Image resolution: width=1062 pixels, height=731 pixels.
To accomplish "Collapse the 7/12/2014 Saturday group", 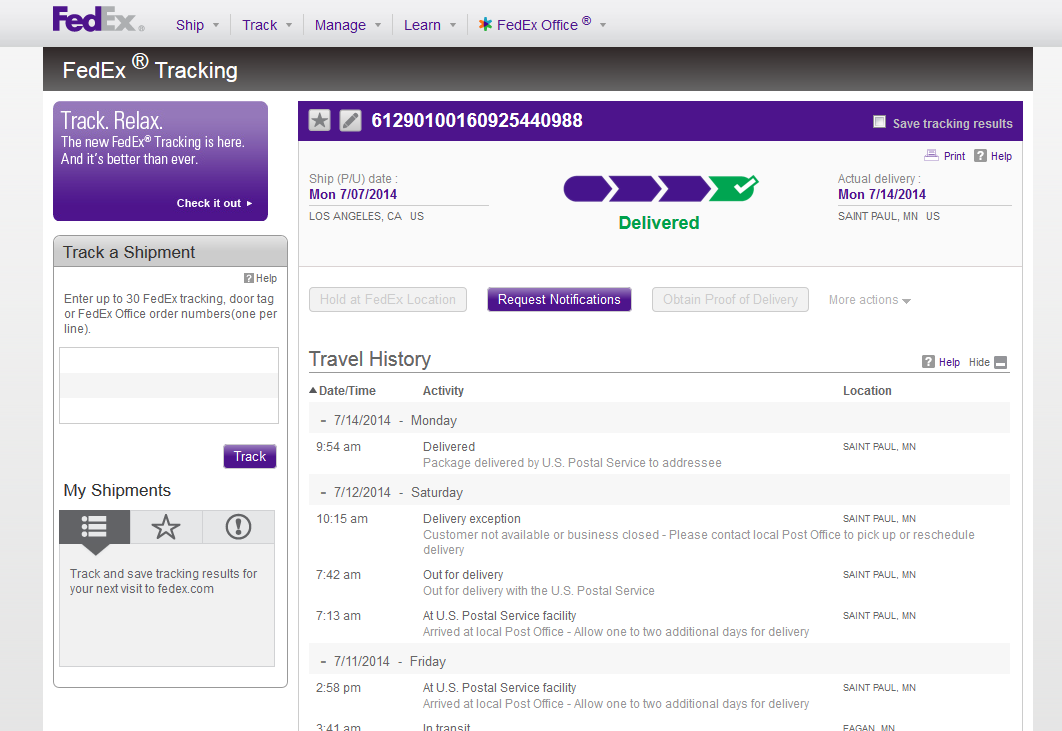I will pyautogui.click(x=323, y=493).
